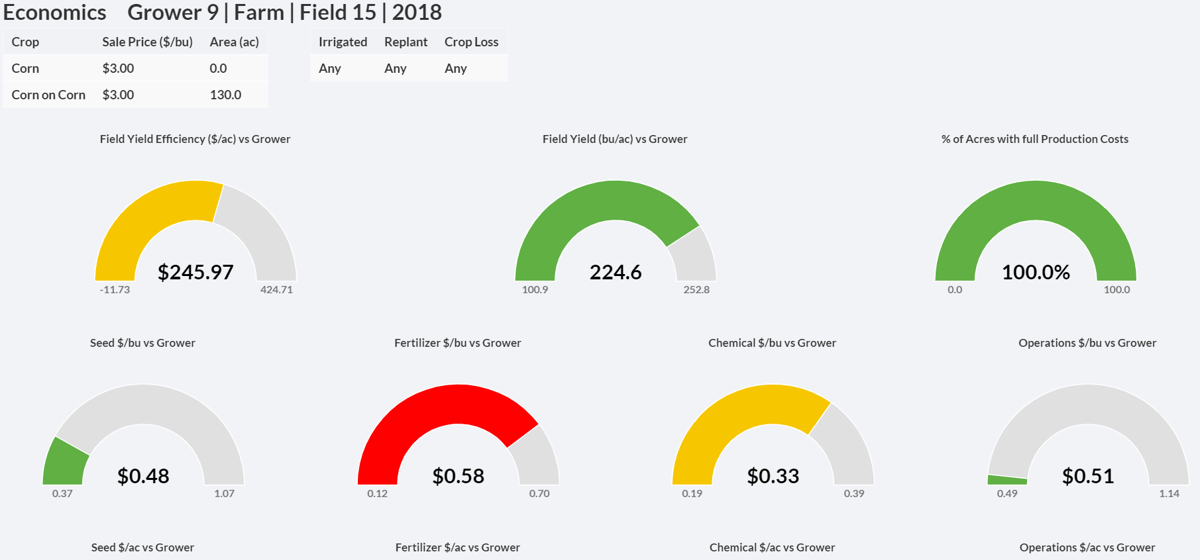Click the 'Area (ac)' column header

pyautogui.click(x=234, y=42)
